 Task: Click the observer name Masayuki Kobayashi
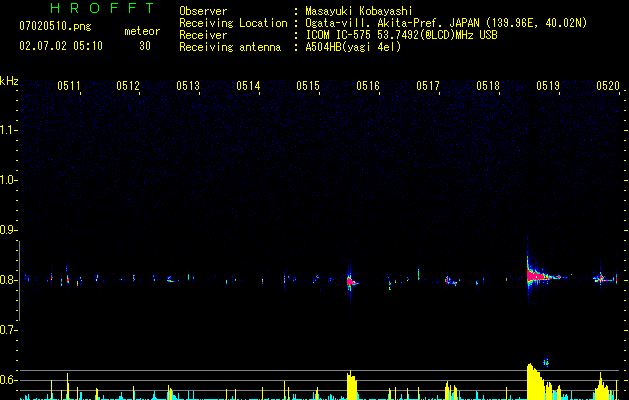pos(359,11)
